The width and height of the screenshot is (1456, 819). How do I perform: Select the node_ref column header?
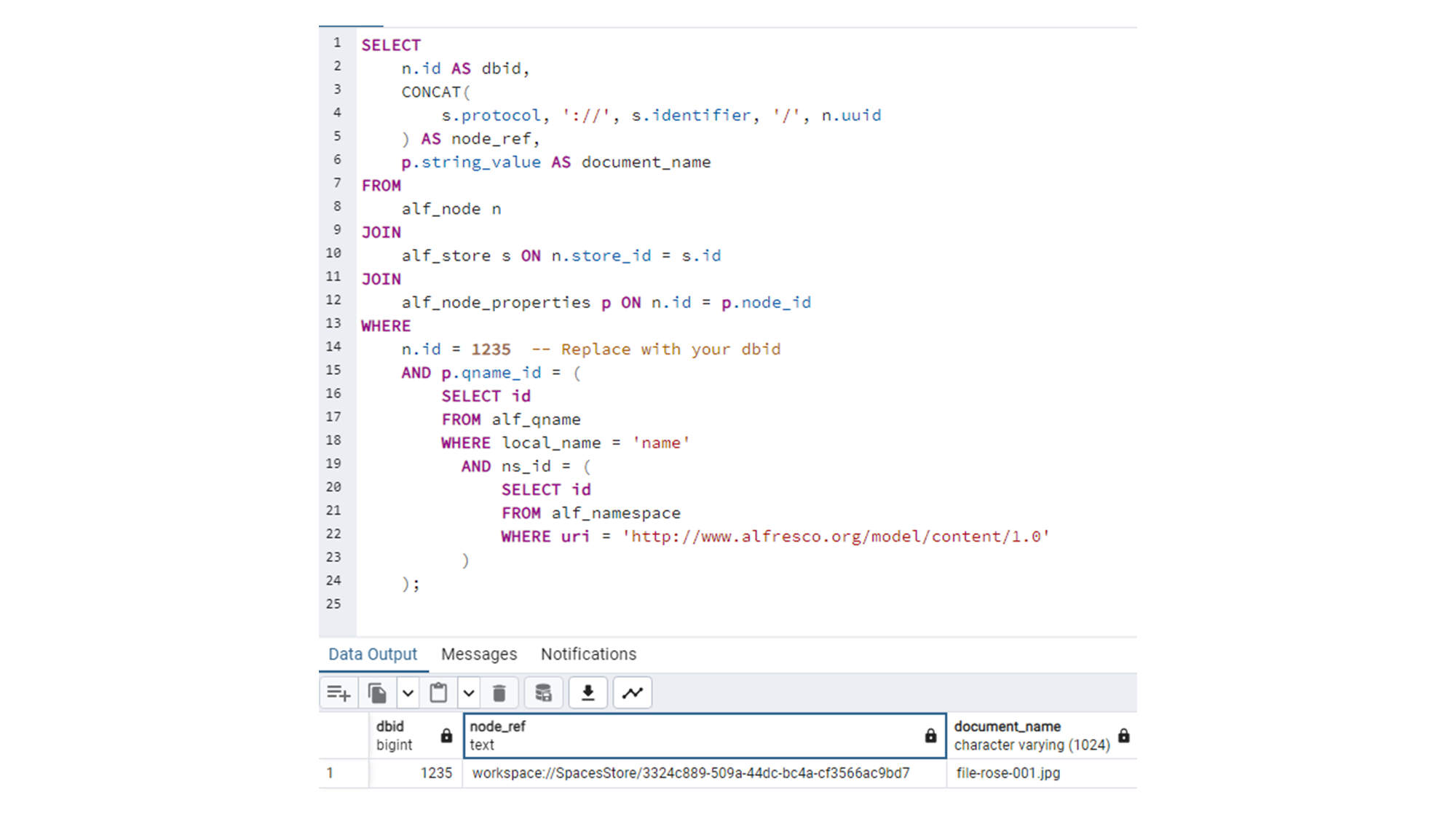point(705,736)
